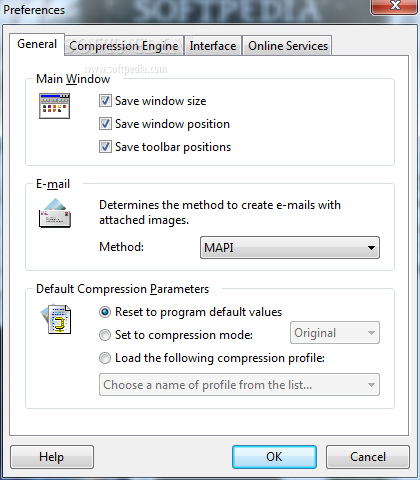Select Load the following compression profile
Image resolution: width=420 pixels, height=480 pixels.
pyautogui.click(x=105, y=358)
